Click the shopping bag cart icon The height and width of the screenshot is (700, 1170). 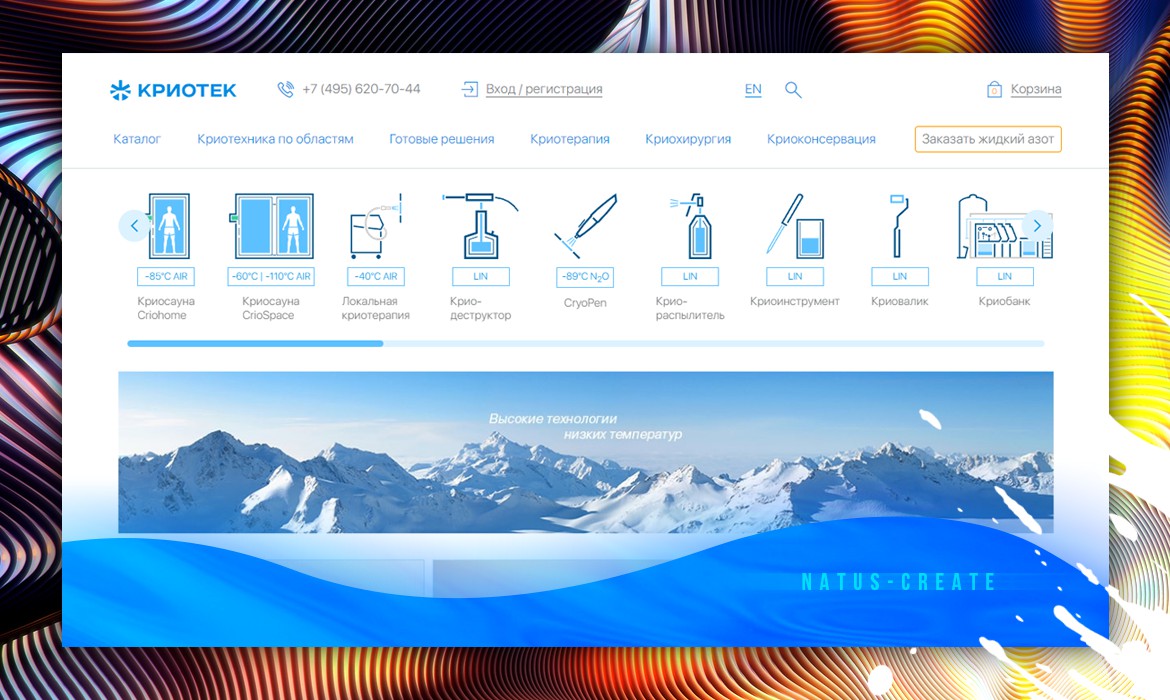[994, 90]
